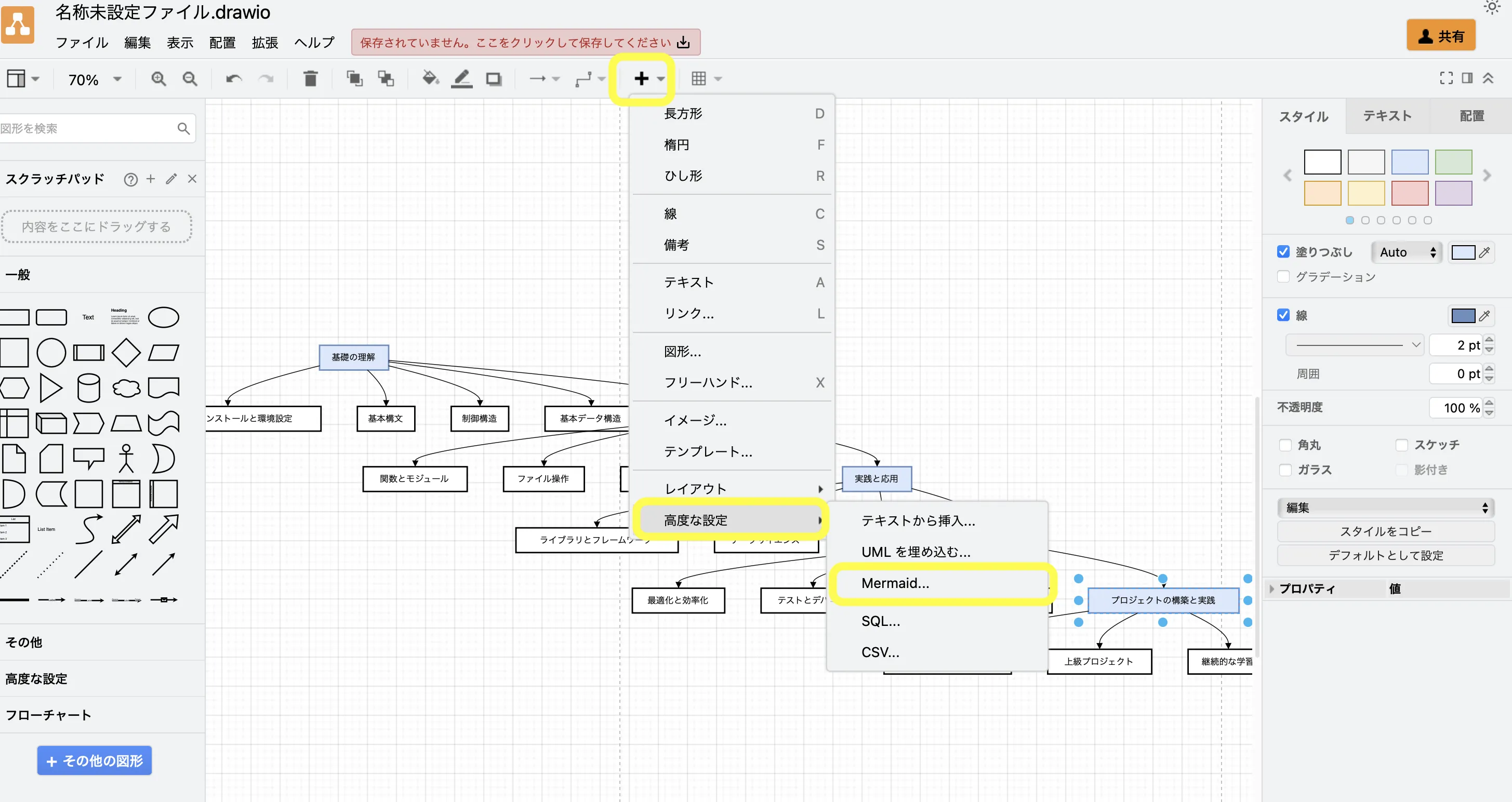Open scratchpad help question icon
1512x802 pixels.
coord(131,180)
